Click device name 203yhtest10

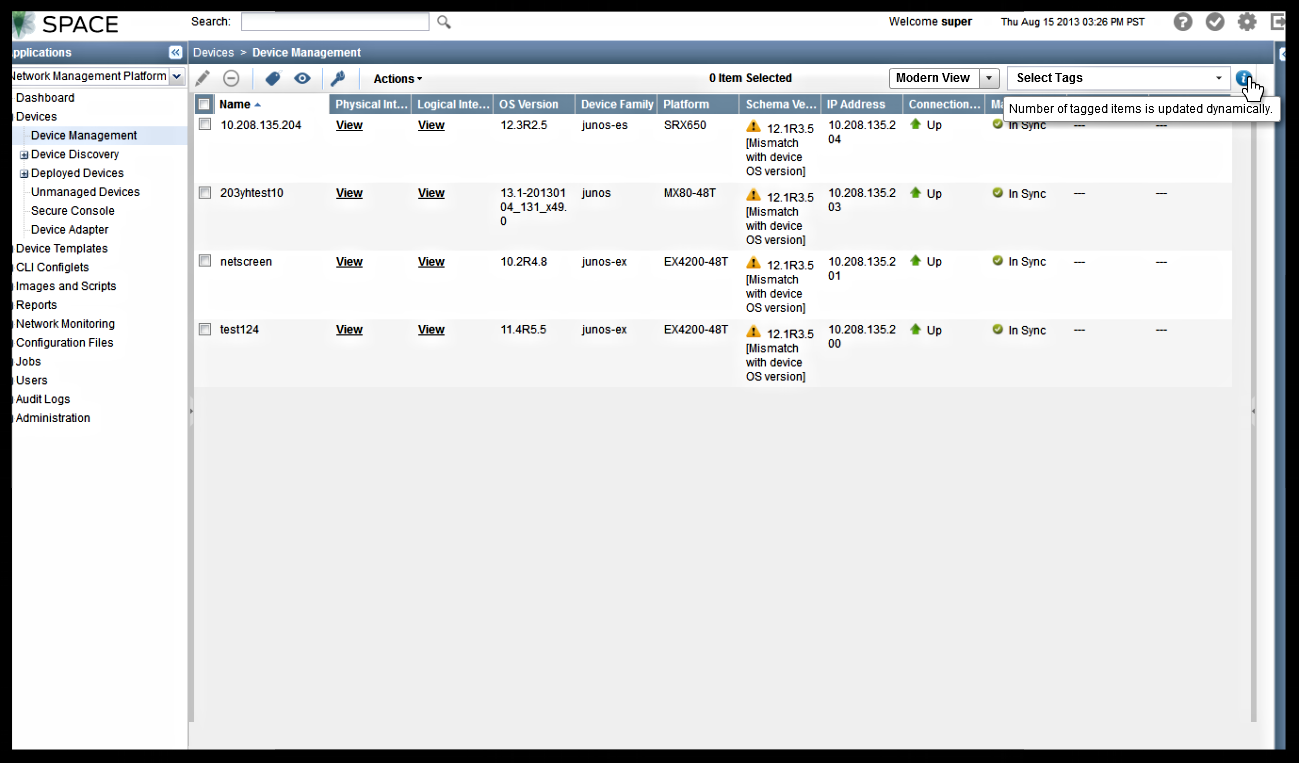point(251,193)
